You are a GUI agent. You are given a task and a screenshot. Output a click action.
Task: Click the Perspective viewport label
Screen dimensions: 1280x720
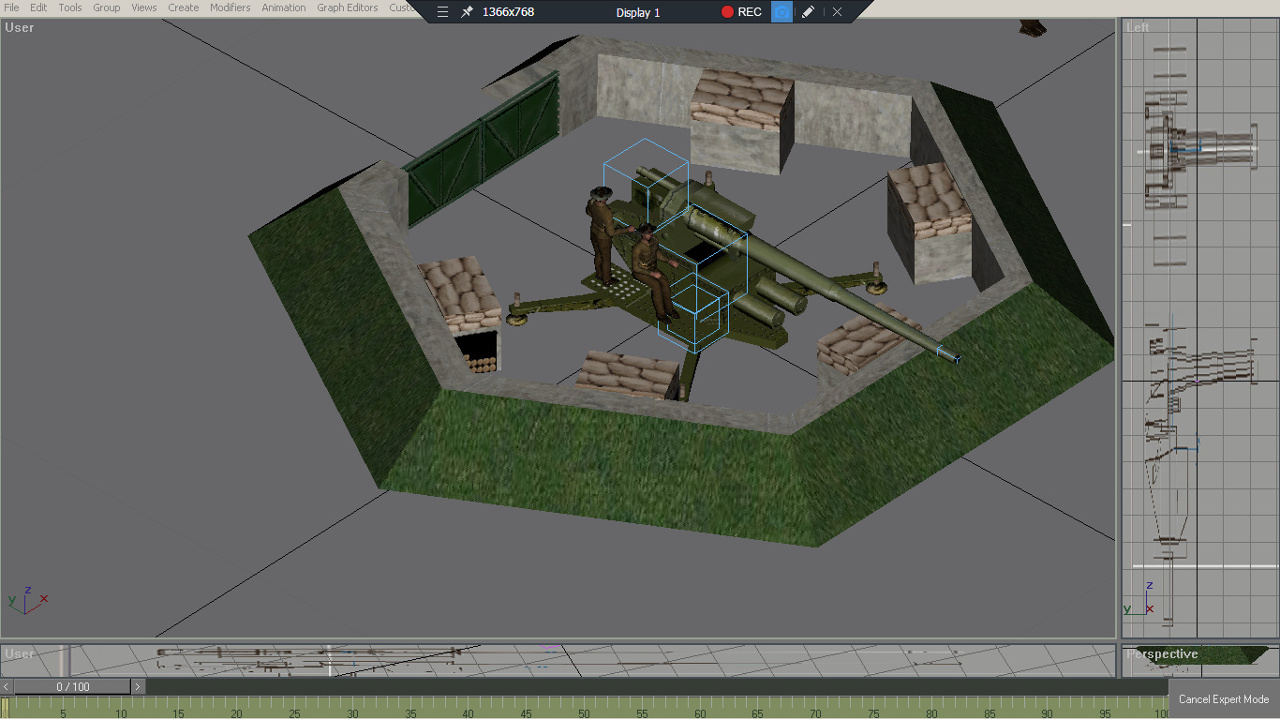1162,654
